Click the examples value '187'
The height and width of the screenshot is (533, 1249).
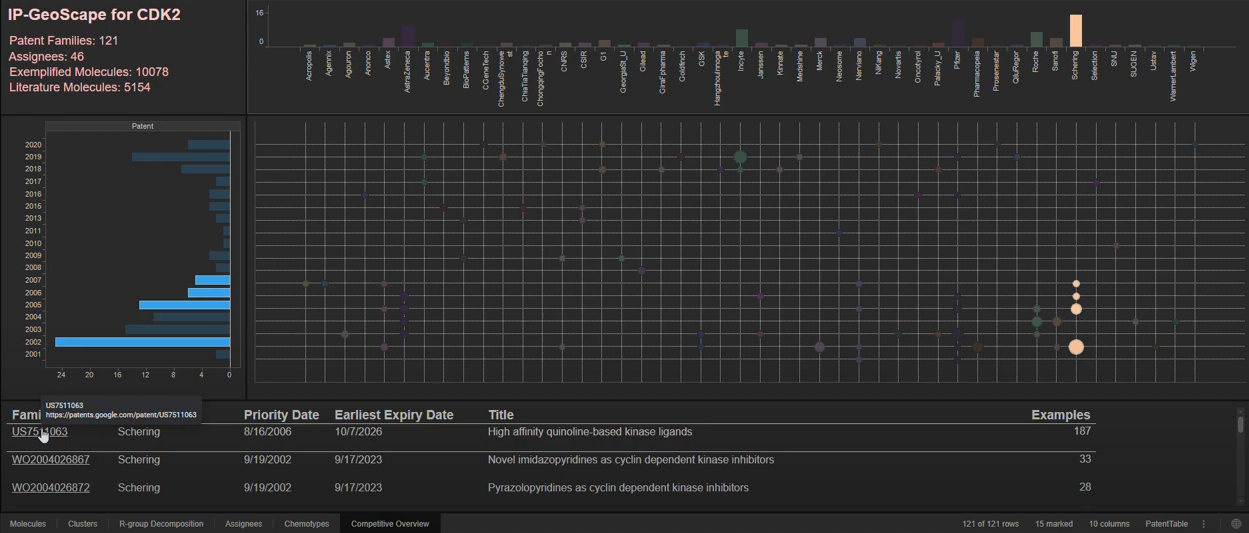pos(1082,432)
